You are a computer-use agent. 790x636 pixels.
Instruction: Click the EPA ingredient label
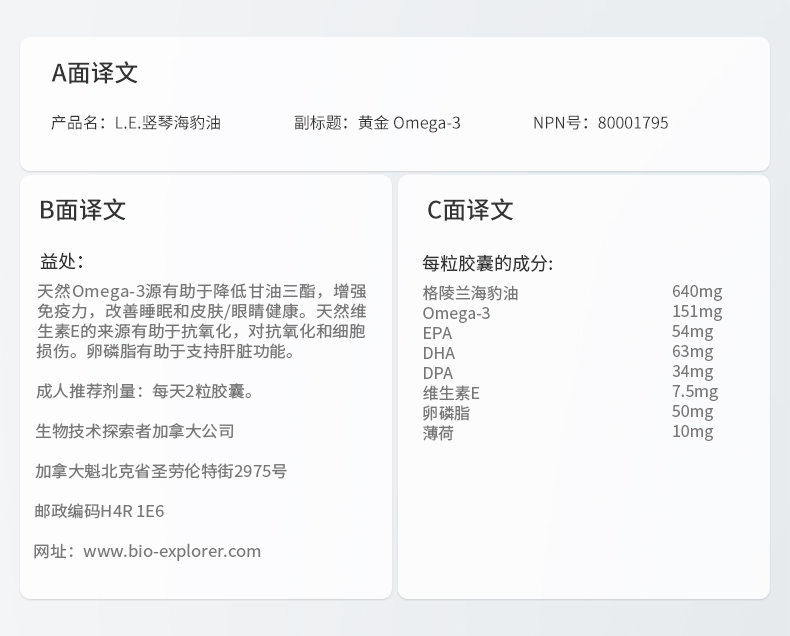(x=437, y=333)
